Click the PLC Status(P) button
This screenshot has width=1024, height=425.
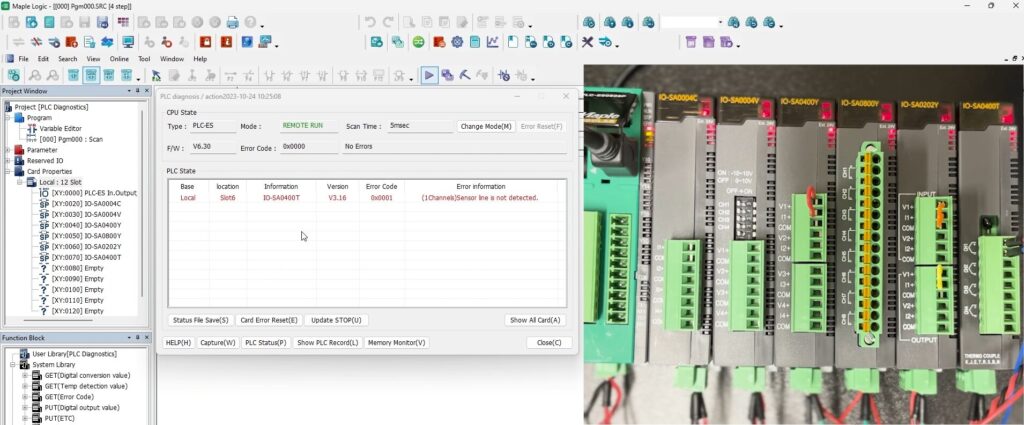265,343
